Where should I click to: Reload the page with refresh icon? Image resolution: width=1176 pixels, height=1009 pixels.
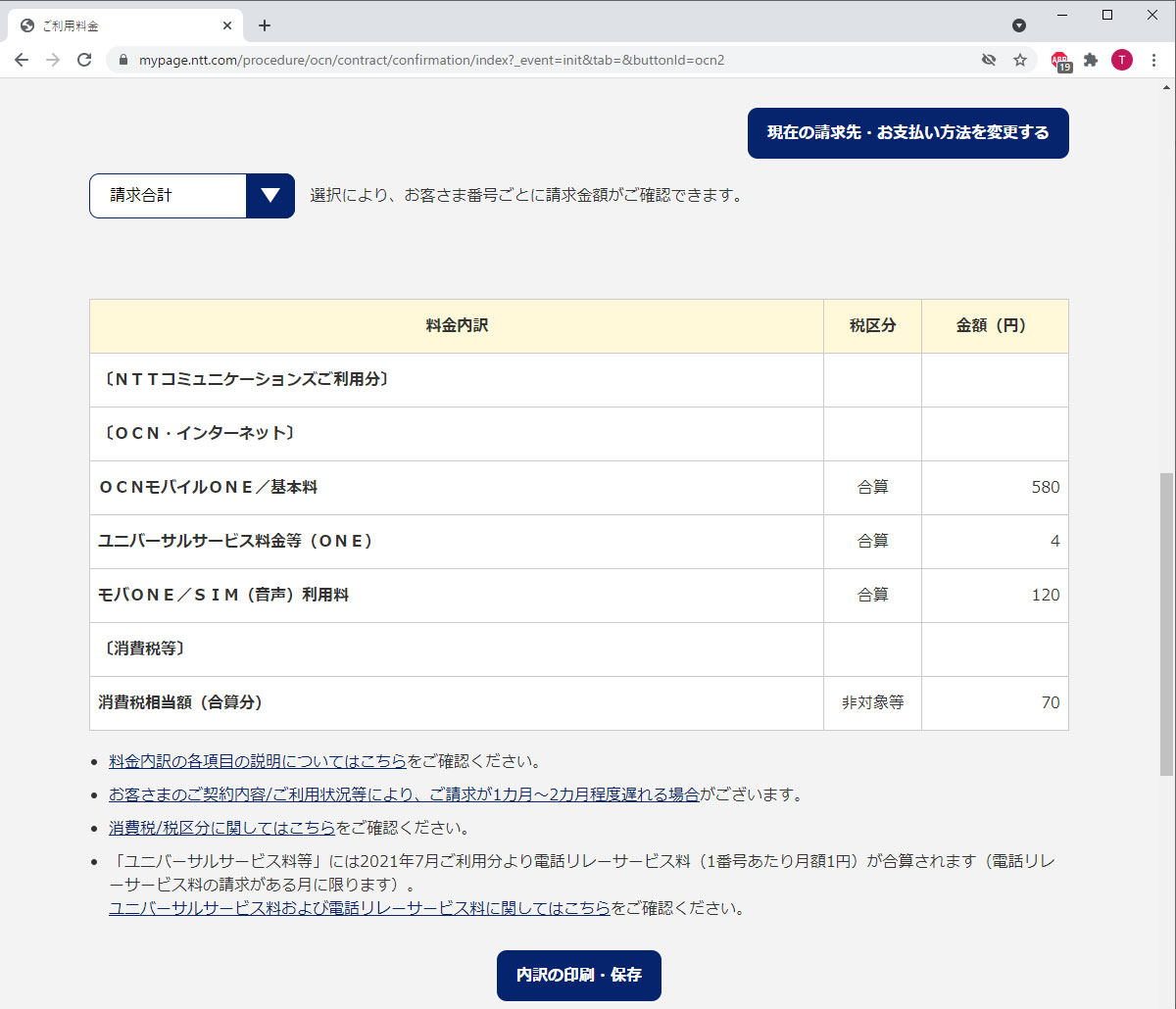pos(84,60)
